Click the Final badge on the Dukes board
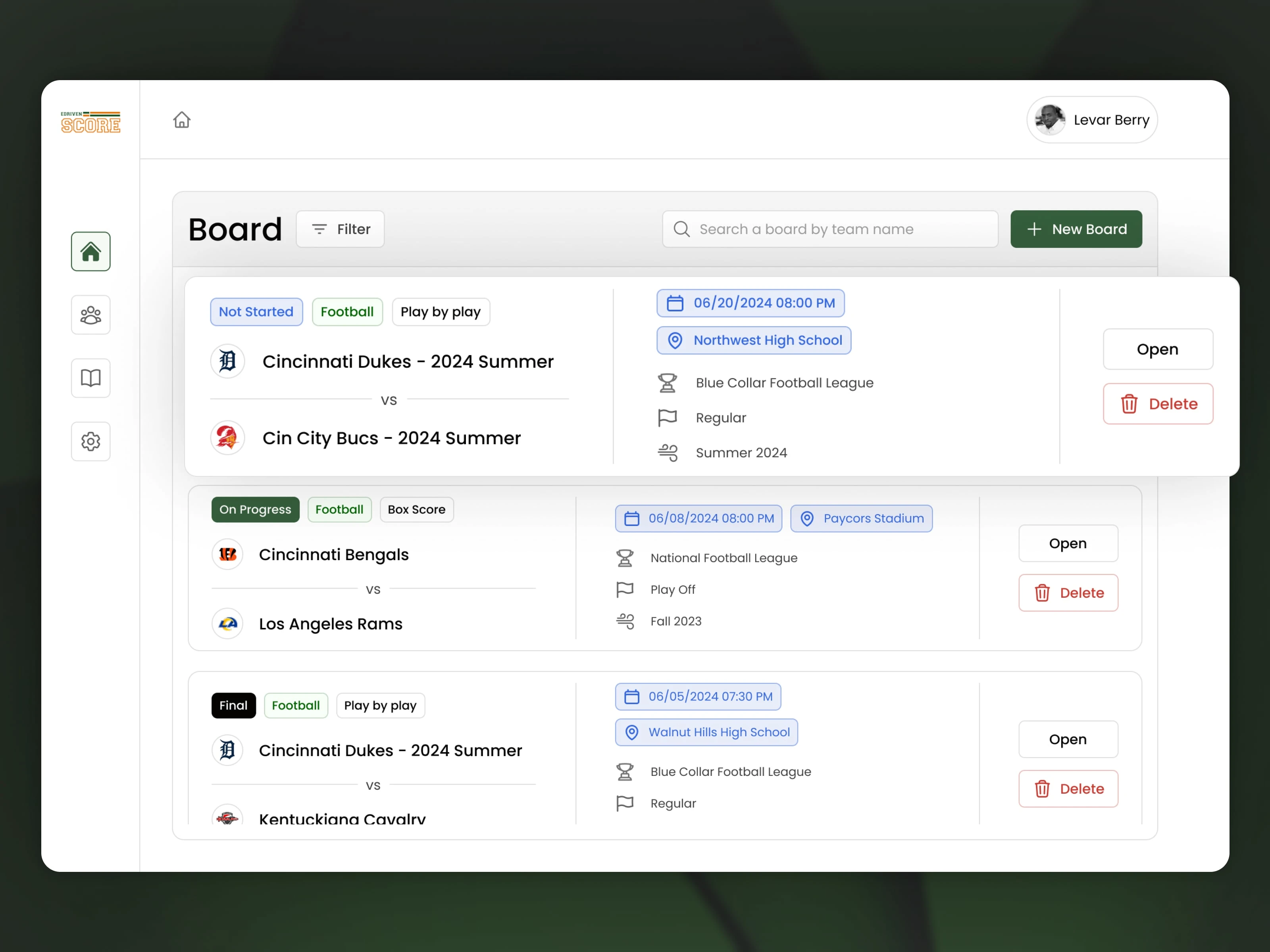The image size is (1270, 952). (233, 705)
